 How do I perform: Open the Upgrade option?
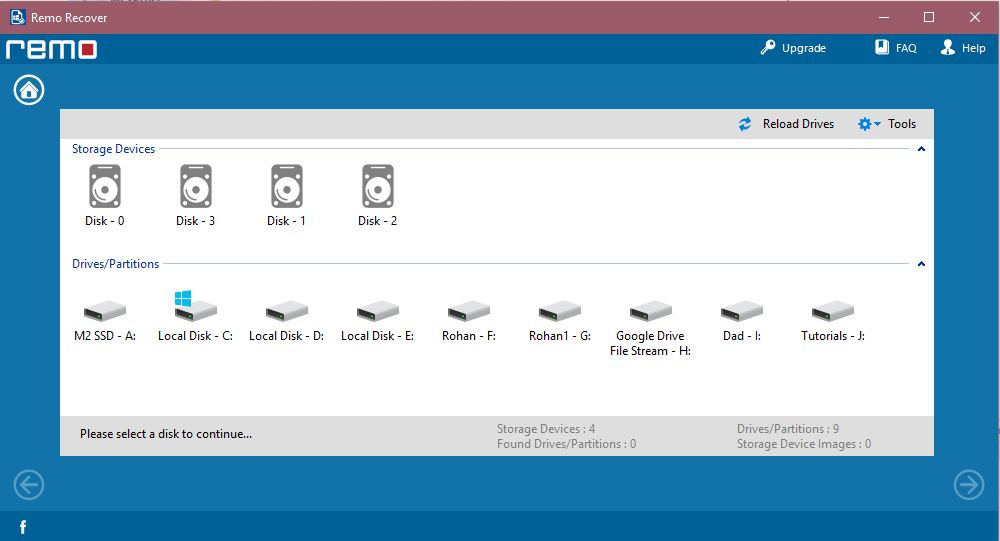(793, 48)
